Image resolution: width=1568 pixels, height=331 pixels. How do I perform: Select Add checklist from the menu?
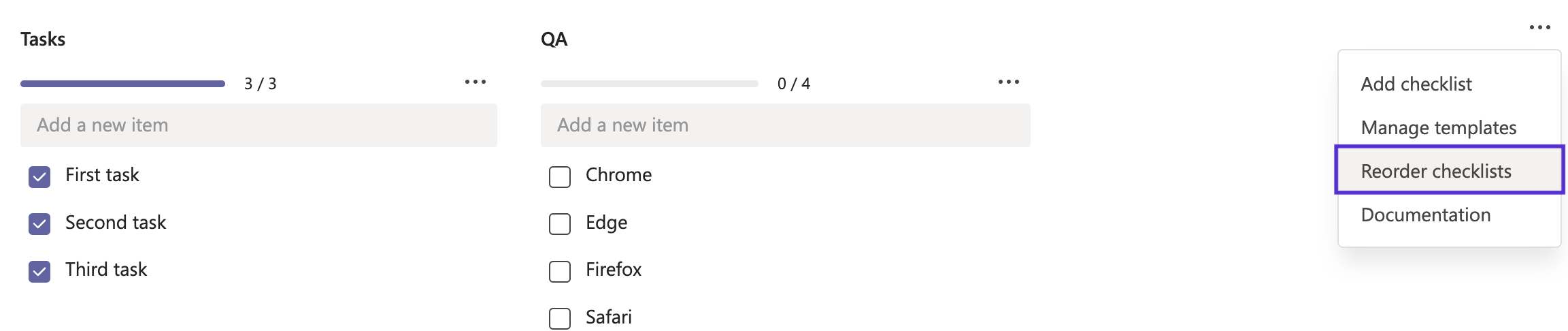(1416, 84)
